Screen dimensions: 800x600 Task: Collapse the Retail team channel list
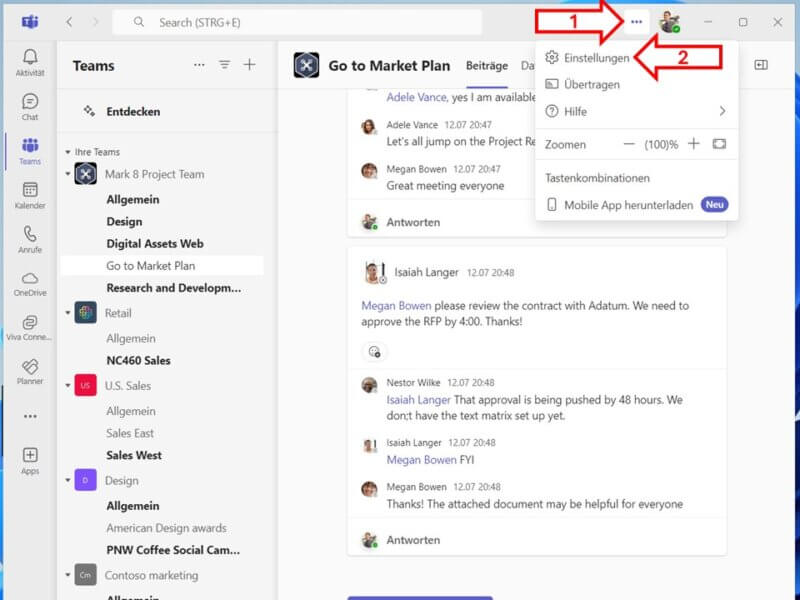[66, 311]
